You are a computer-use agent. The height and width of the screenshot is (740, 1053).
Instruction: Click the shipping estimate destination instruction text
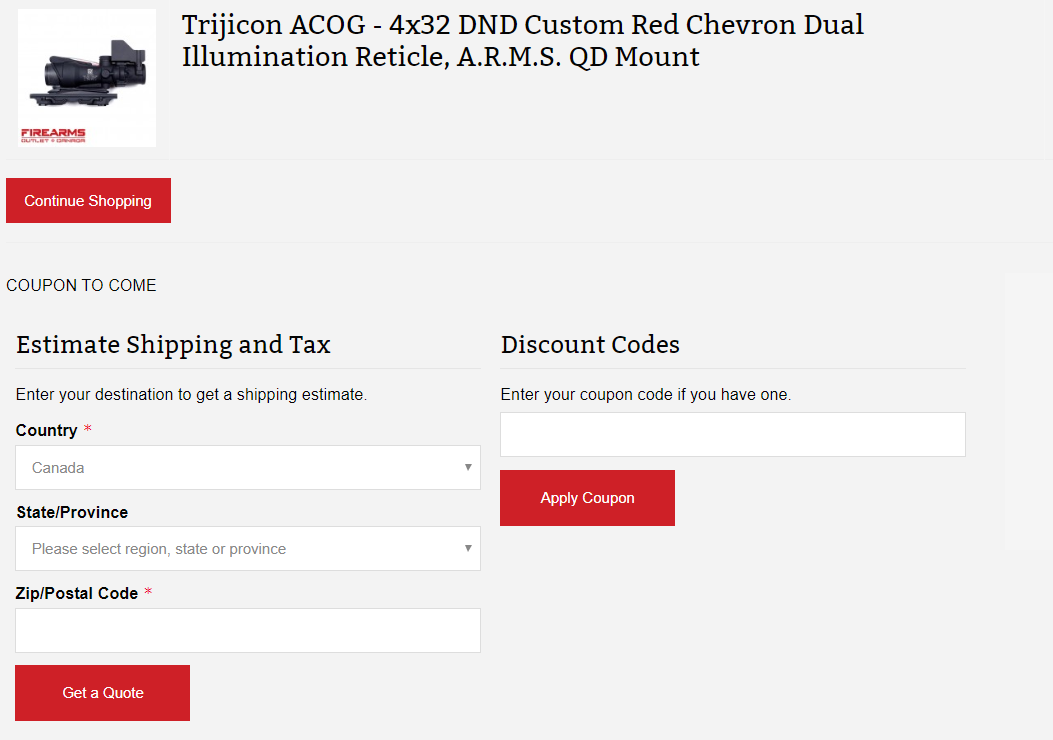191,395
